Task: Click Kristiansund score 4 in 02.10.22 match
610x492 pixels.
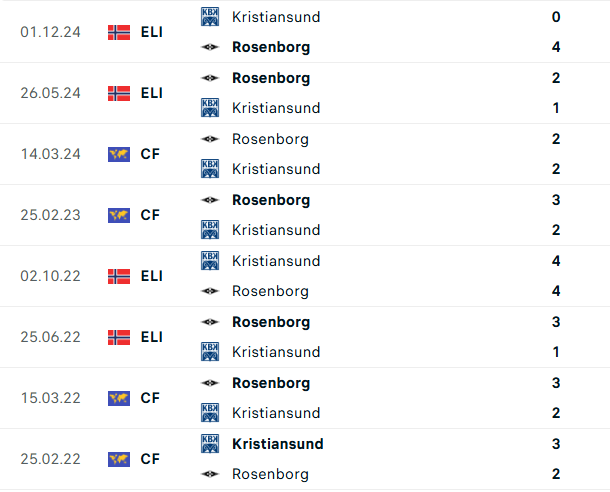Action: (556, 261)
